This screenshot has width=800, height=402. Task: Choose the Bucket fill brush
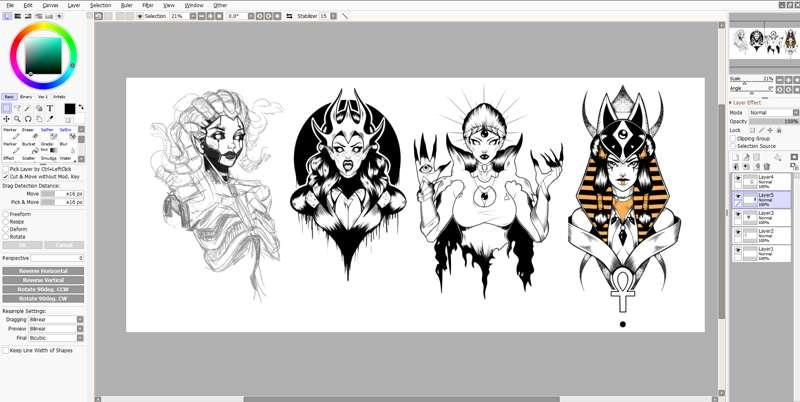28,143
